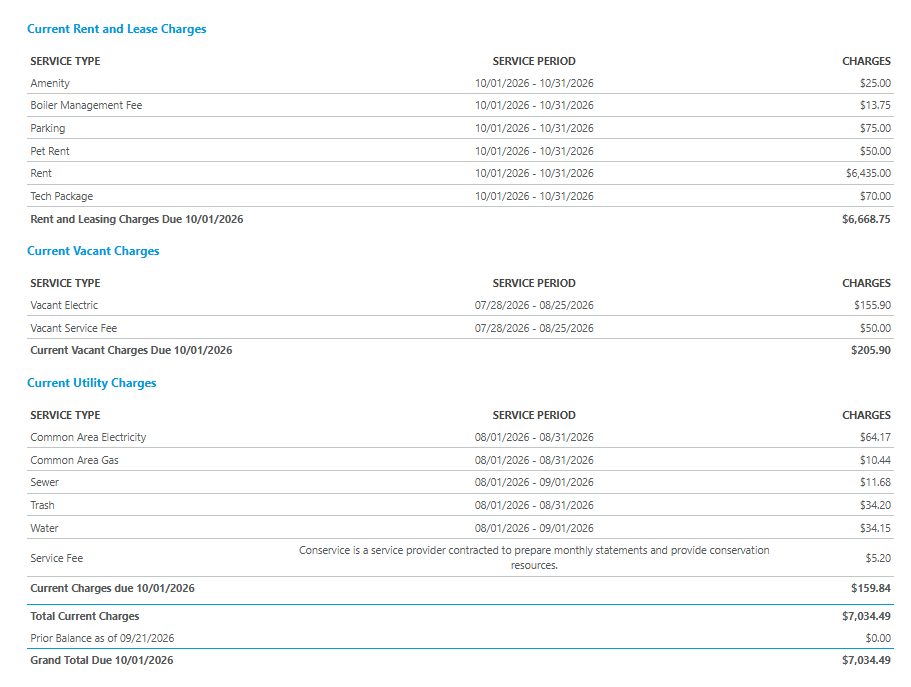The image size is (911, 687).
Task: Select the $0.00 prior balance amount
Action: click(878, 638)
